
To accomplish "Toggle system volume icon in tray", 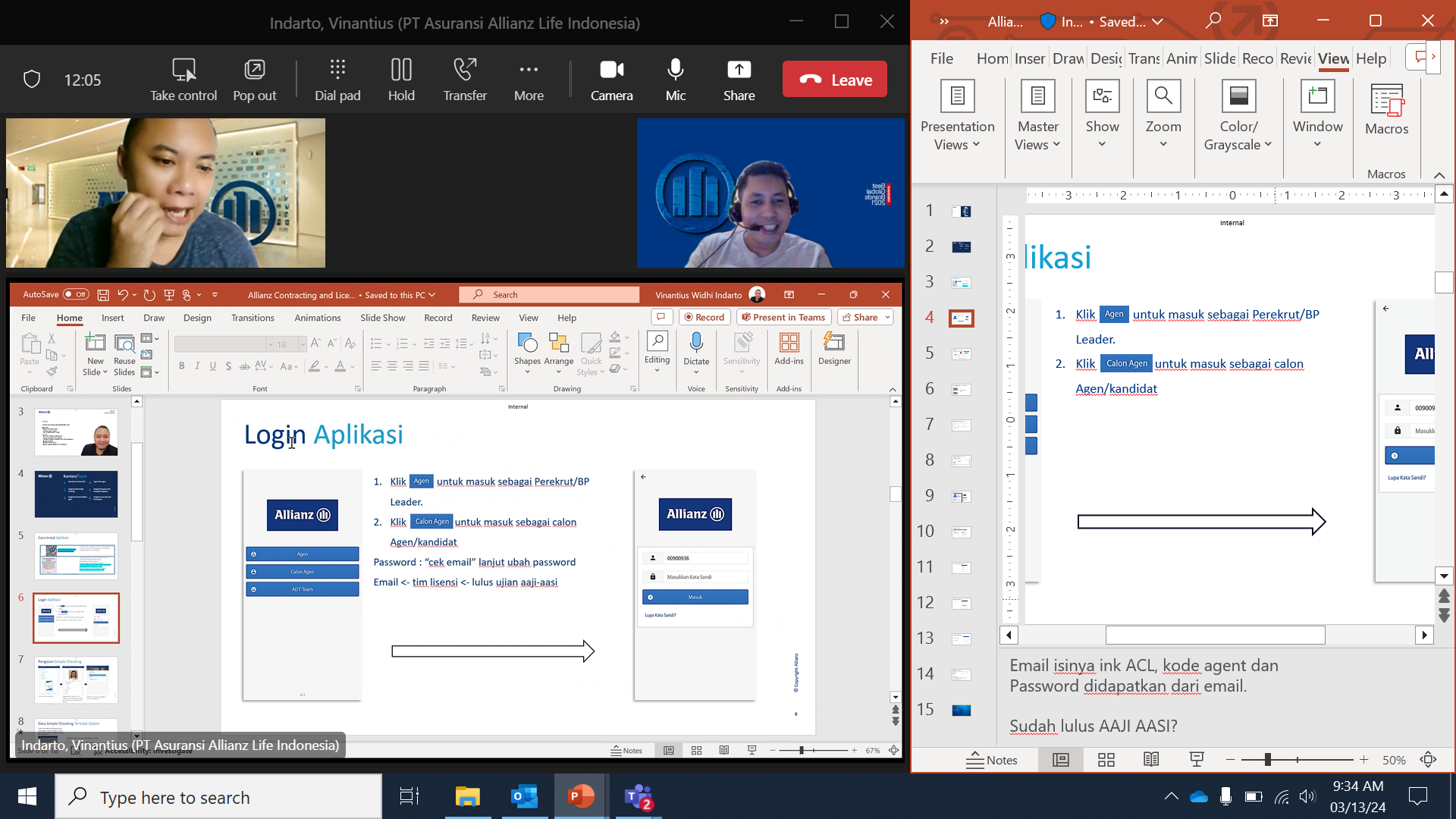I will (x=1307, y=796).
